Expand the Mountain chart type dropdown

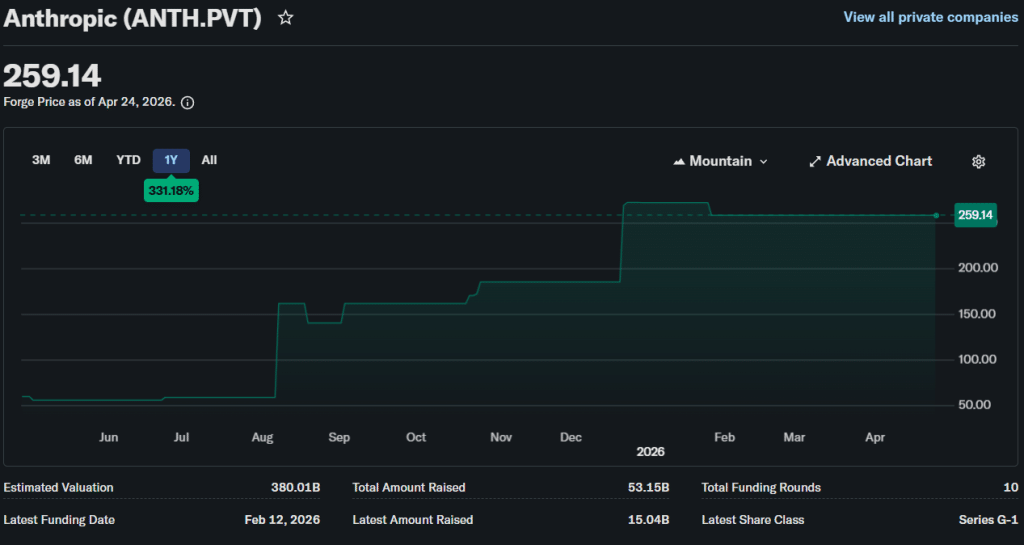pos(720,161)
